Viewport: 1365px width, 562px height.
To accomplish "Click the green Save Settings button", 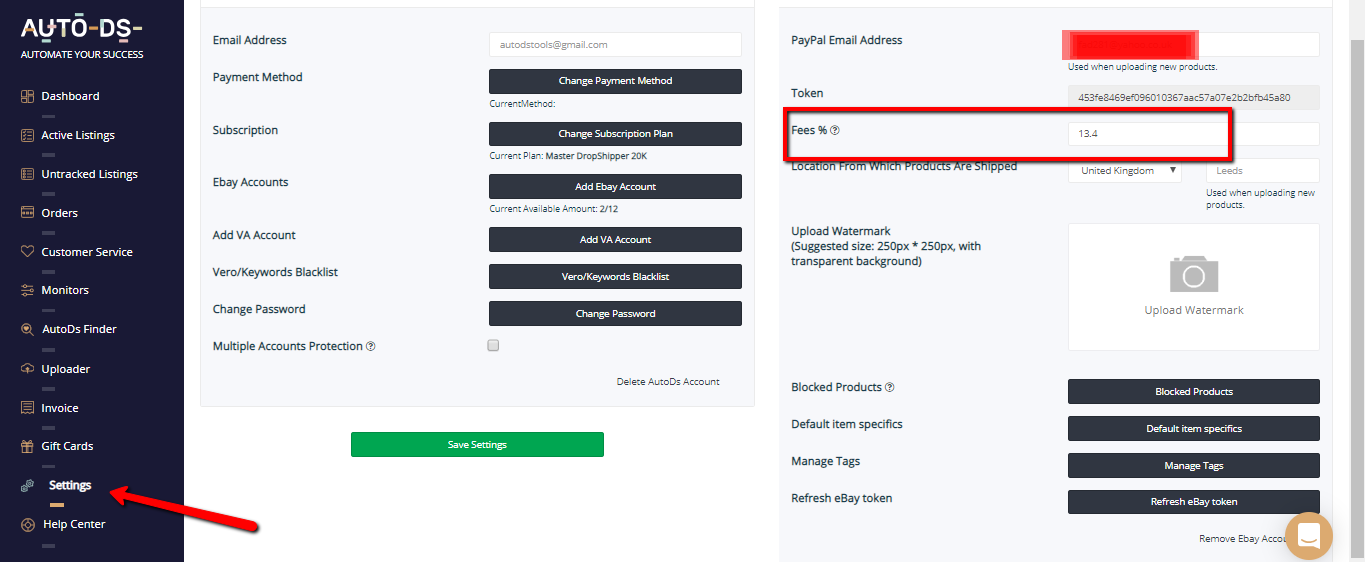I will coord(477,445).
